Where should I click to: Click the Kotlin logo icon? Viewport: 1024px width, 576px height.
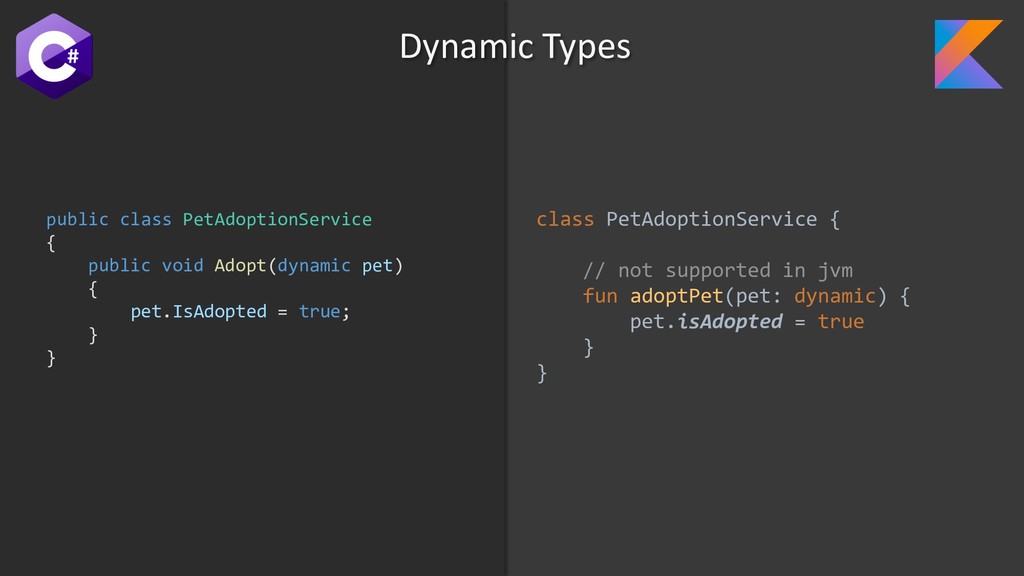click(968, 54)
